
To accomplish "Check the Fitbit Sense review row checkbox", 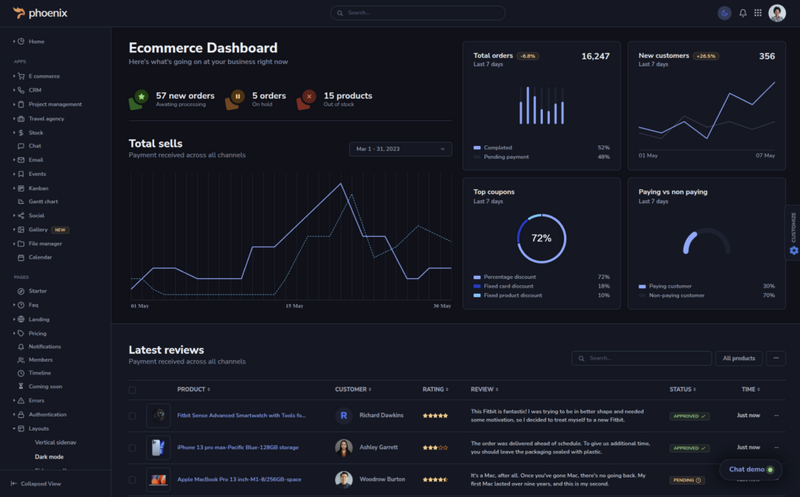I will click(132, 415).
